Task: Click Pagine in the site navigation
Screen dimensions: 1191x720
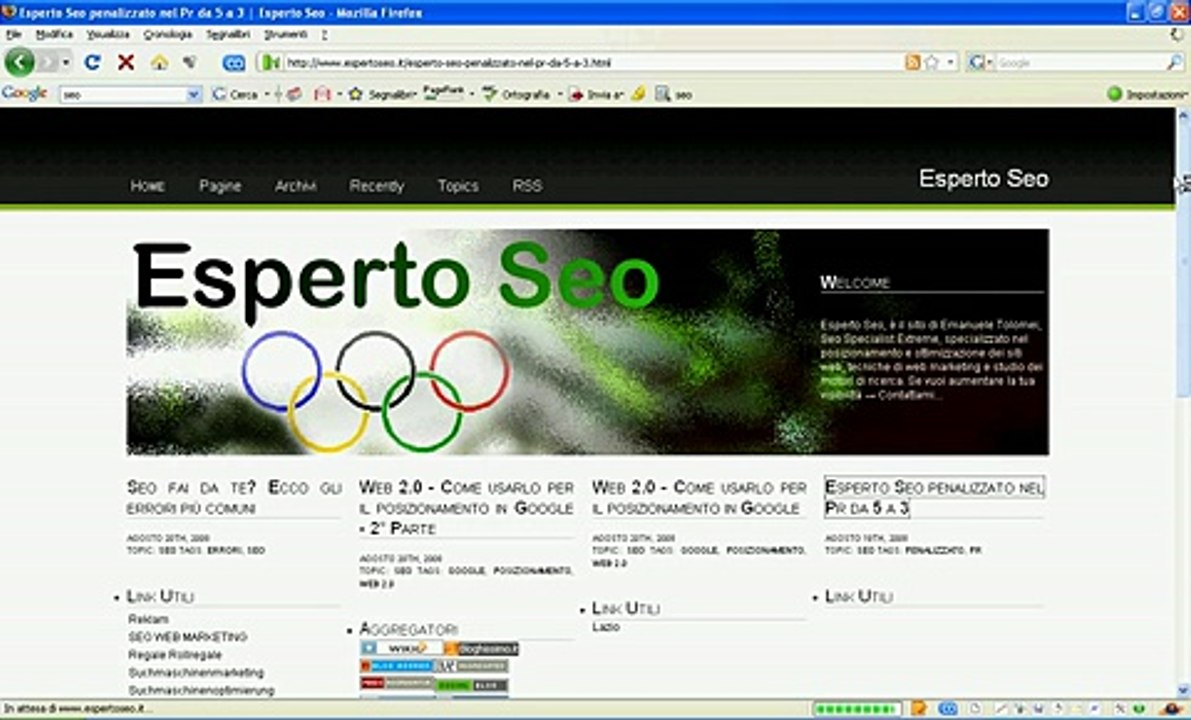Action: pos(220,186)
